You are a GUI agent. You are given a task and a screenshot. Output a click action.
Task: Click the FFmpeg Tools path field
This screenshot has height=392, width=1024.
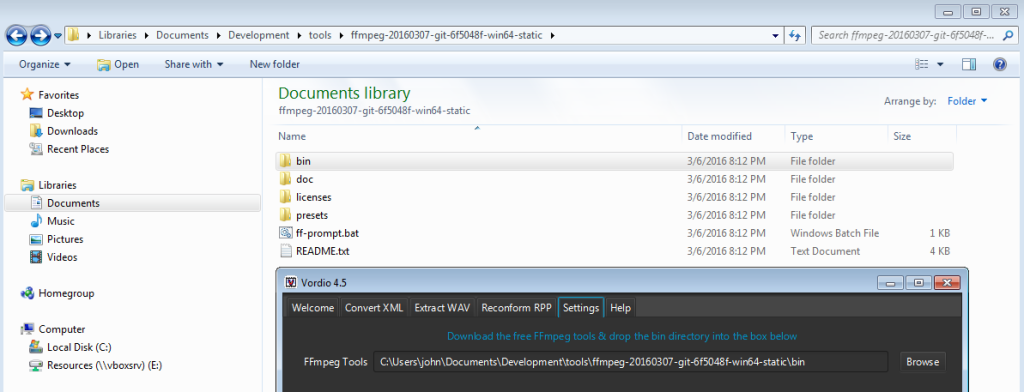coord(630,361)
